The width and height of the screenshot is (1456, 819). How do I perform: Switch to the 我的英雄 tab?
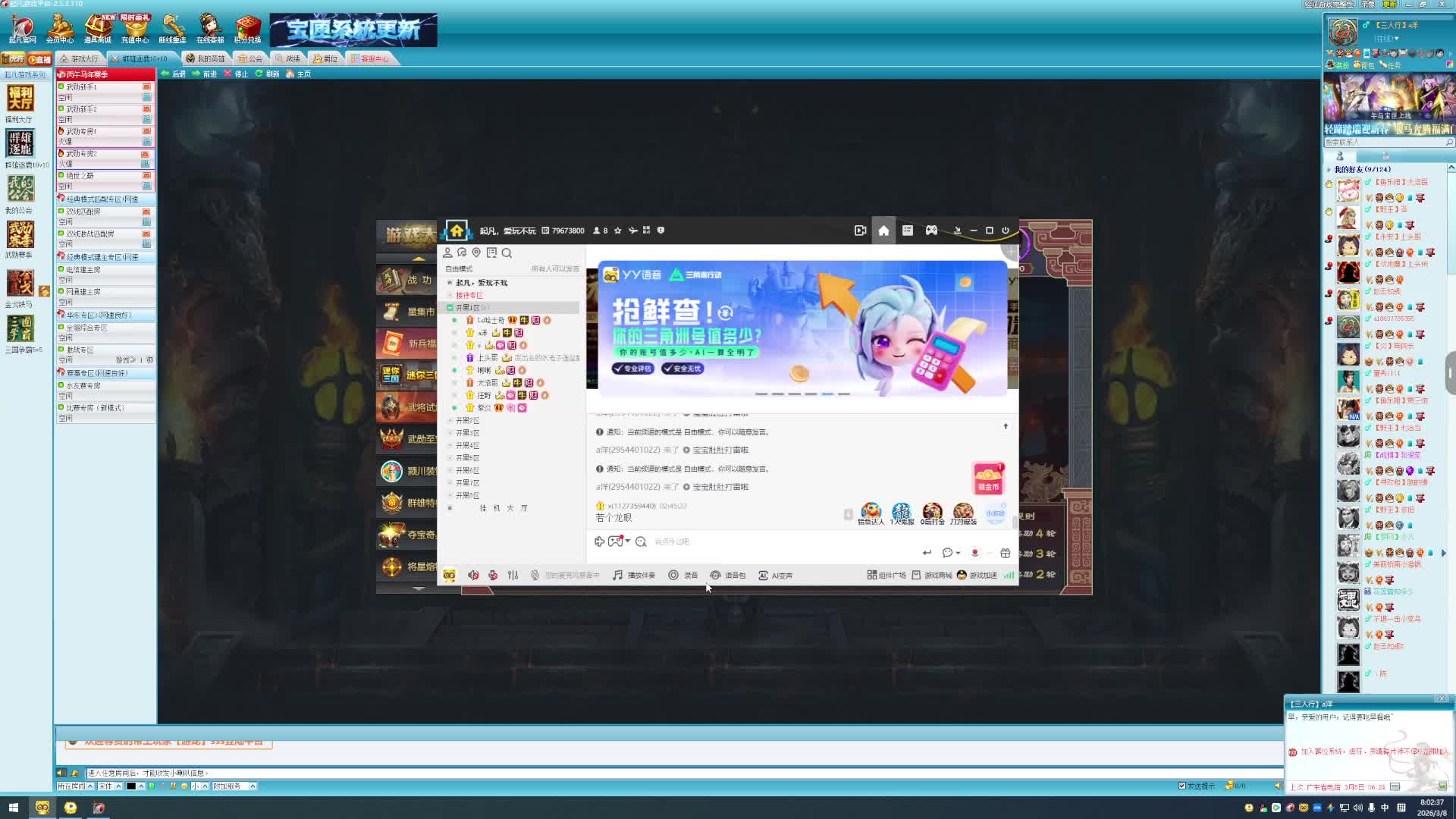205,58
